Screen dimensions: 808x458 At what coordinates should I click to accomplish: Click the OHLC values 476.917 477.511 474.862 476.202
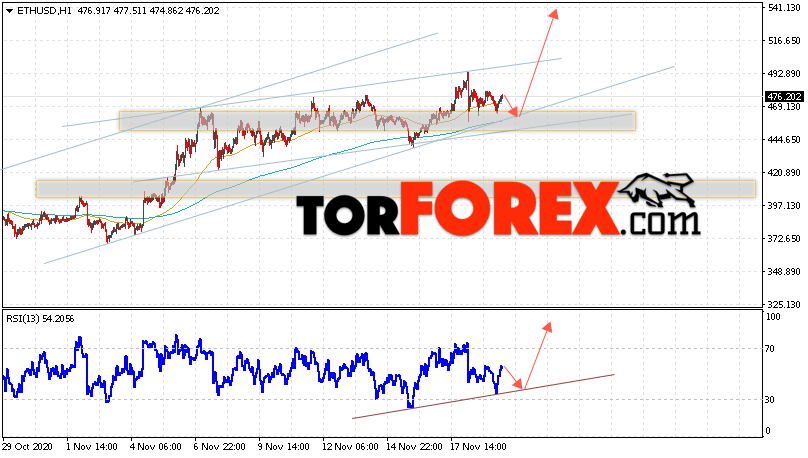click(x=148, y=11)
